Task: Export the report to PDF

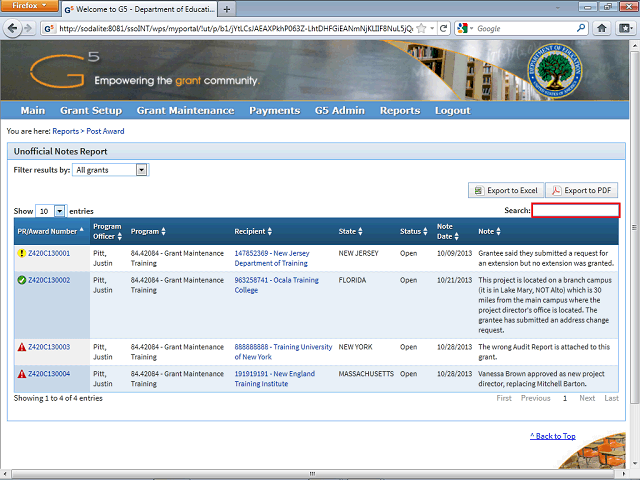Action: point(582,190)
